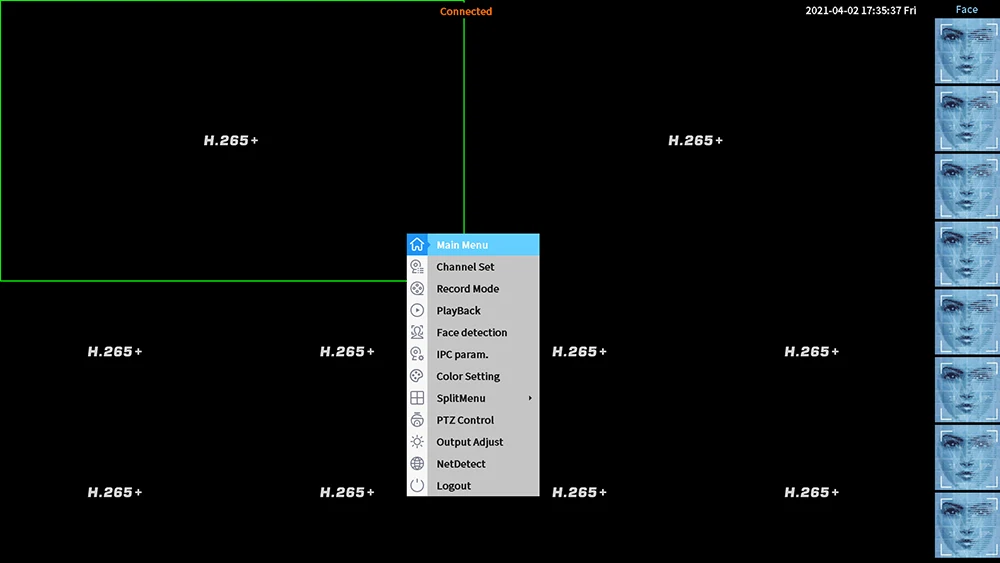The width and height of the screenshot is (1000, 563).
Task: Click the Logout power icon
Action: (x=417, y=485)
